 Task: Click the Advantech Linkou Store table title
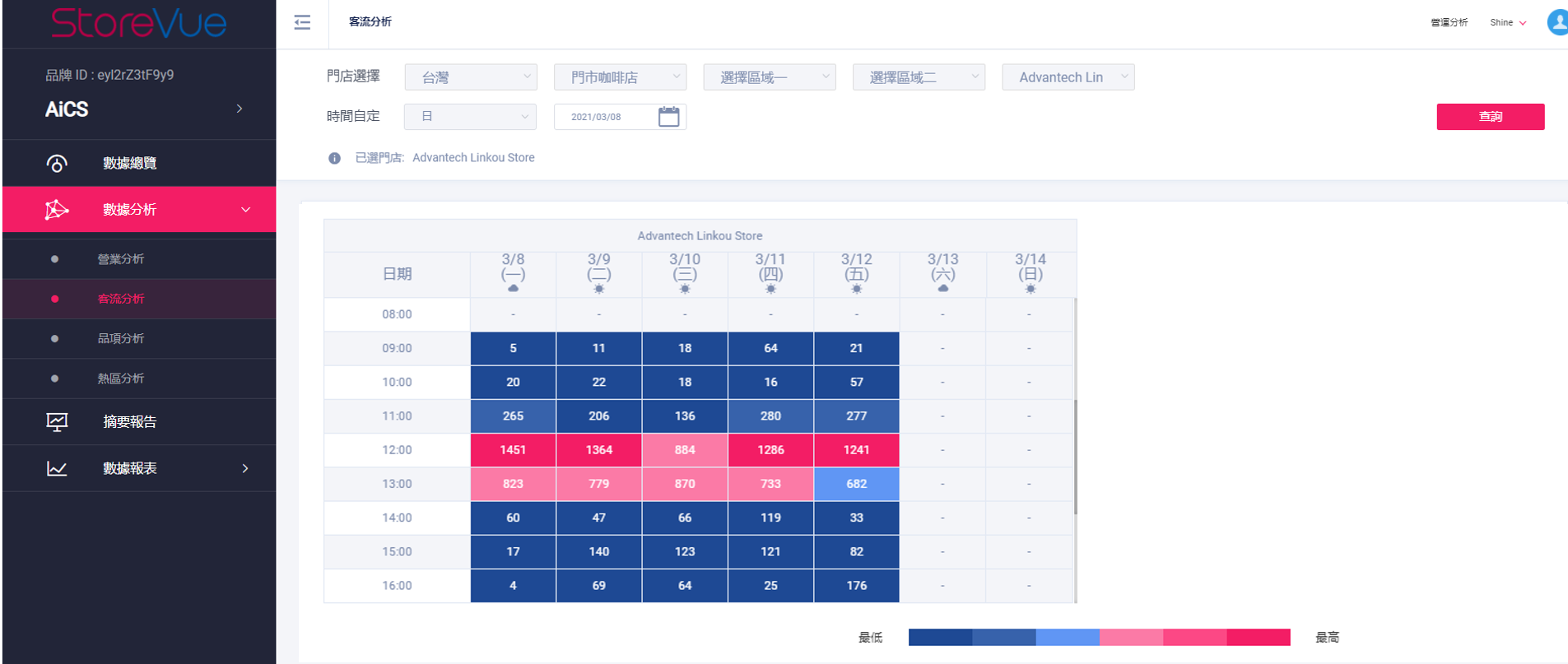(700, 236)
